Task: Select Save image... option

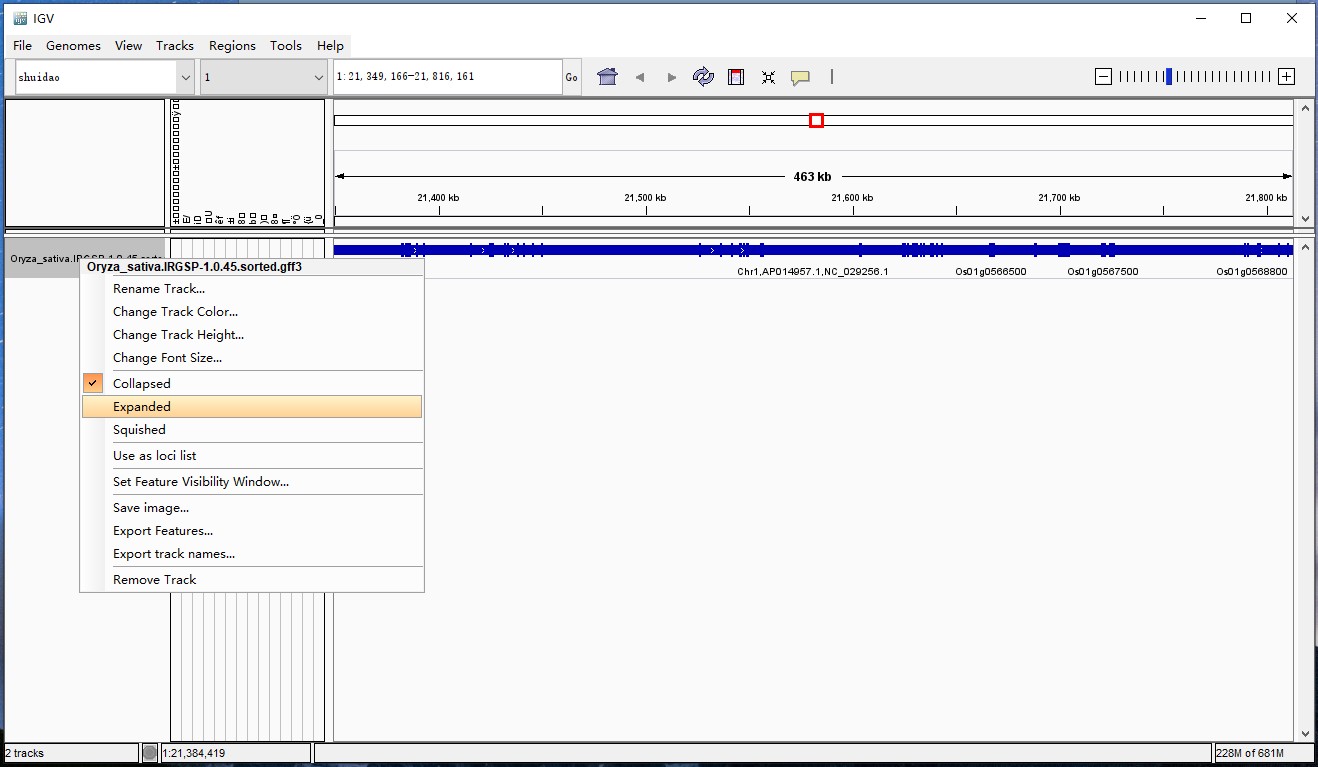Action: pos(253,508)
